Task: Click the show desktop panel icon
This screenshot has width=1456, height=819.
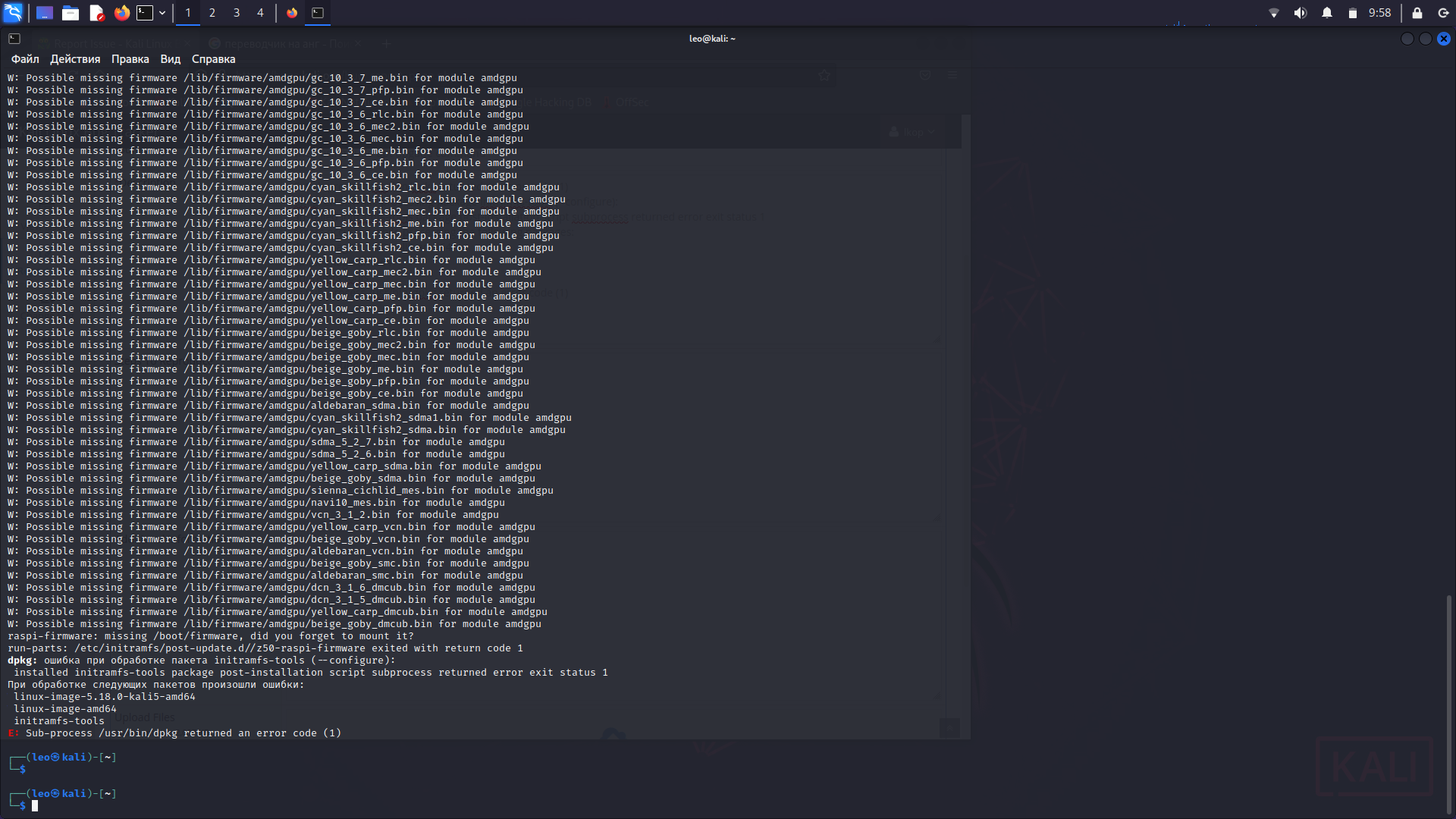Action: 45,13
